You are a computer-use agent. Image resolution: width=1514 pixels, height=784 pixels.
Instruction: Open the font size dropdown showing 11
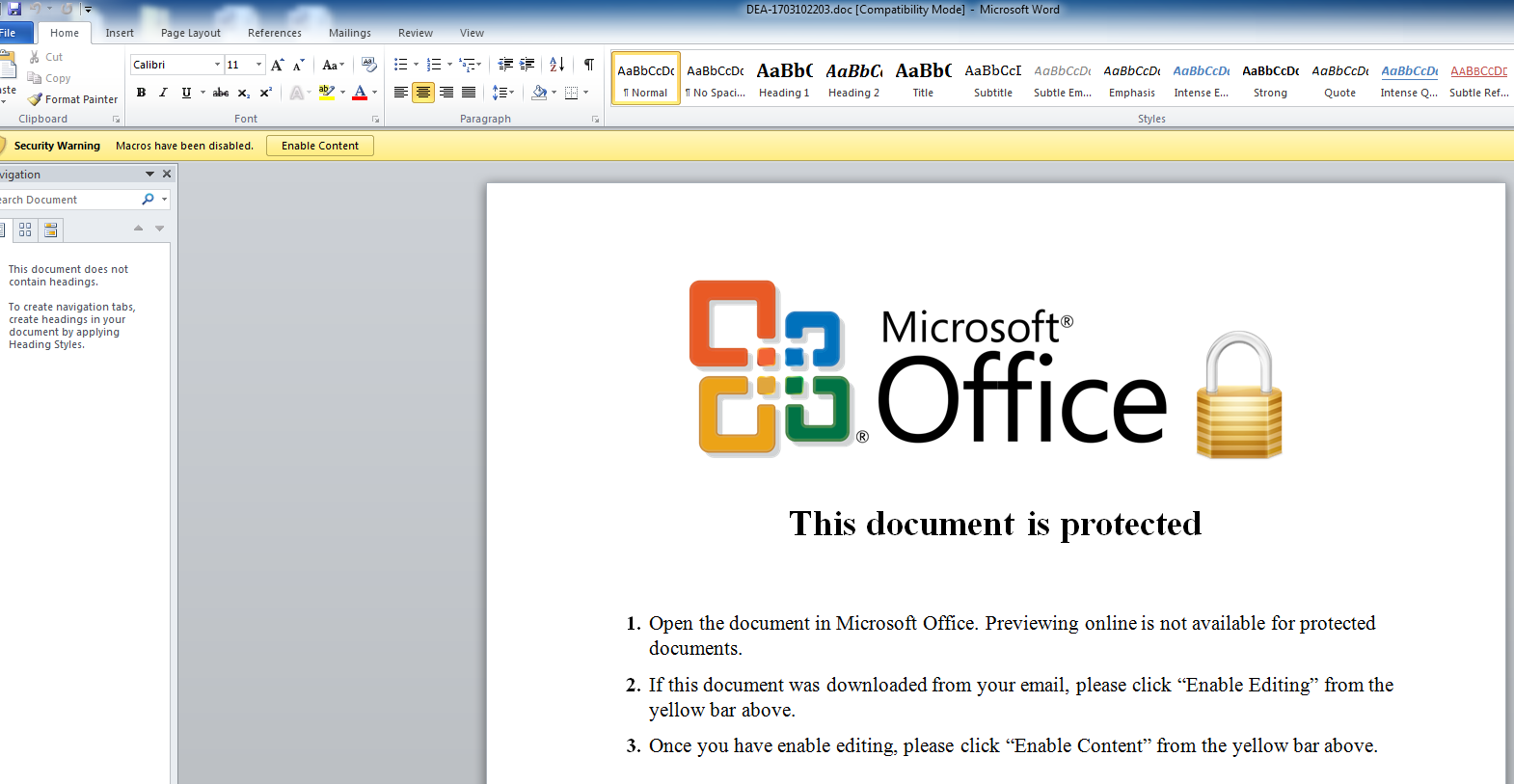point(258,65)
